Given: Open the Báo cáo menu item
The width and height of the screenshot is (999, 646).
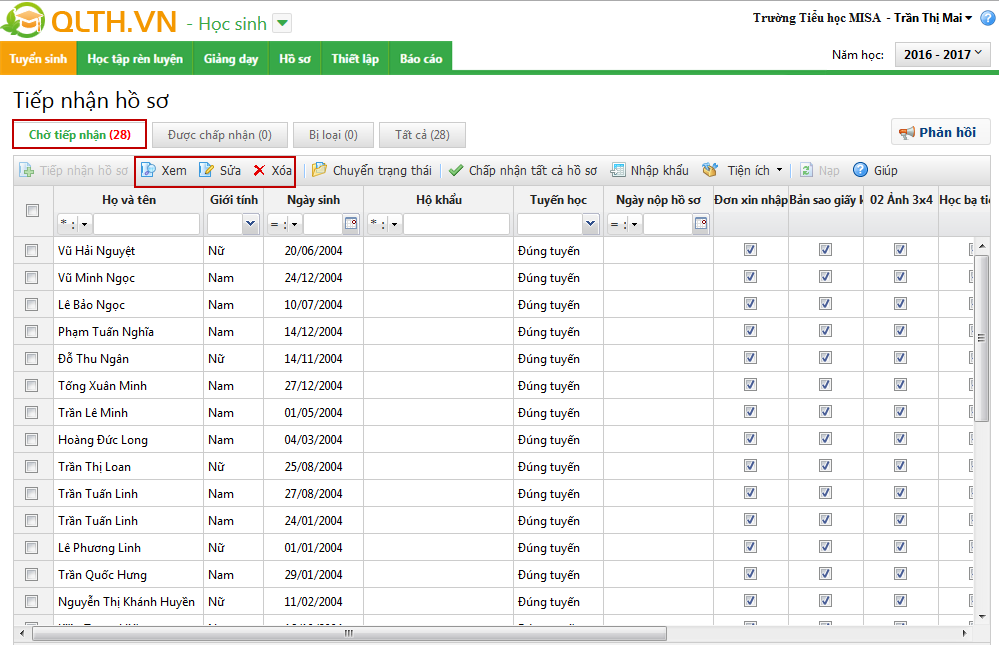Looking at the screenshot, I should (421, 59).
